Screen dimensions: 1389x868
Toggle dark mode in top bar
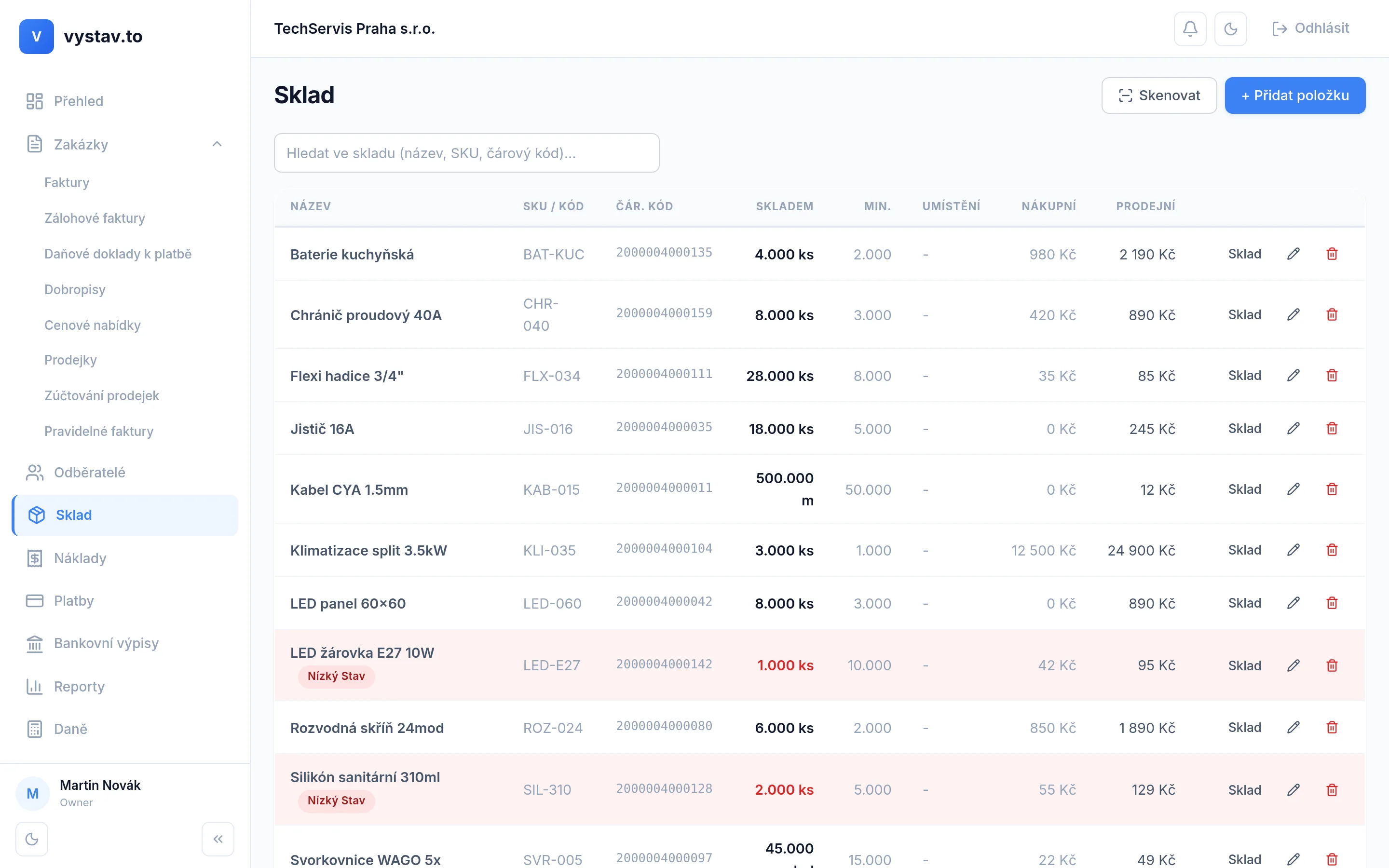(x=1230, y=29)
